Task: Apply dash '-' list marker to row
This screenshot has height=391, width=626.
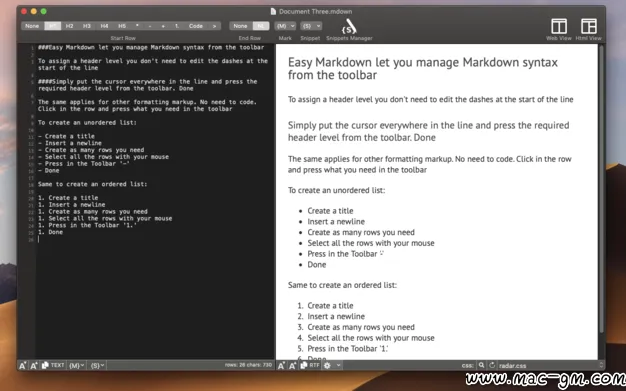Action: [x=150, y=26]
